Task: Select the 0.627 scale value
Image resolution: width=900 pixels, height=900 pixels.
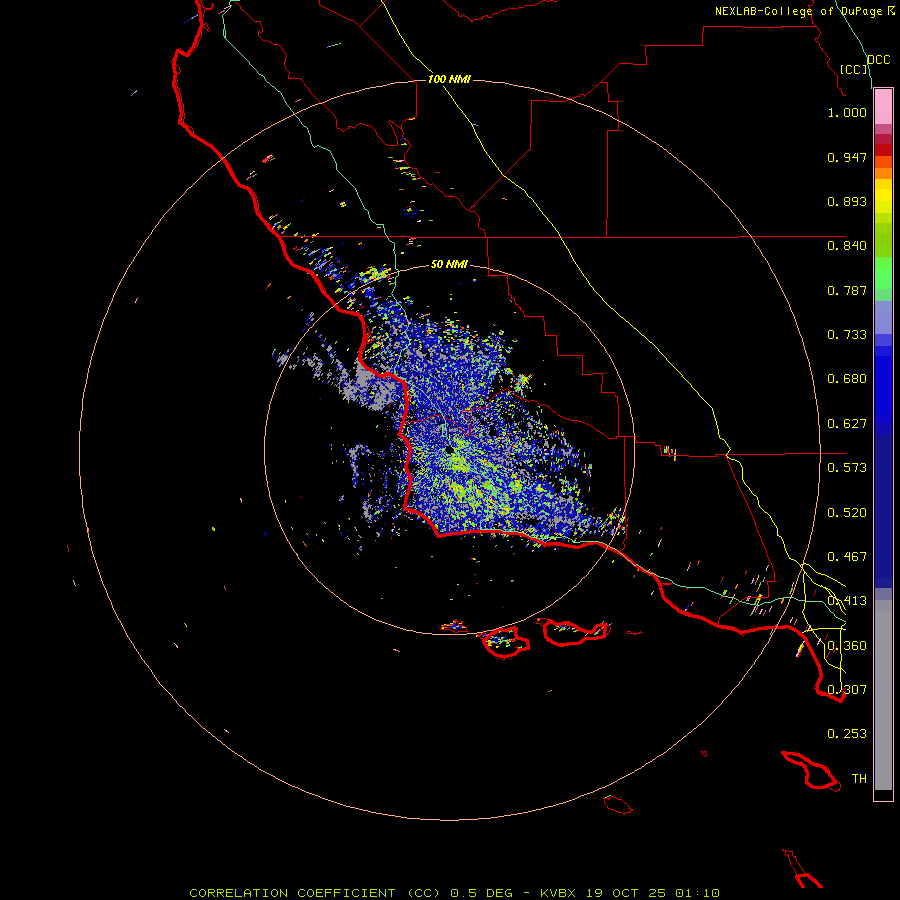Action: tap(847, 424)
